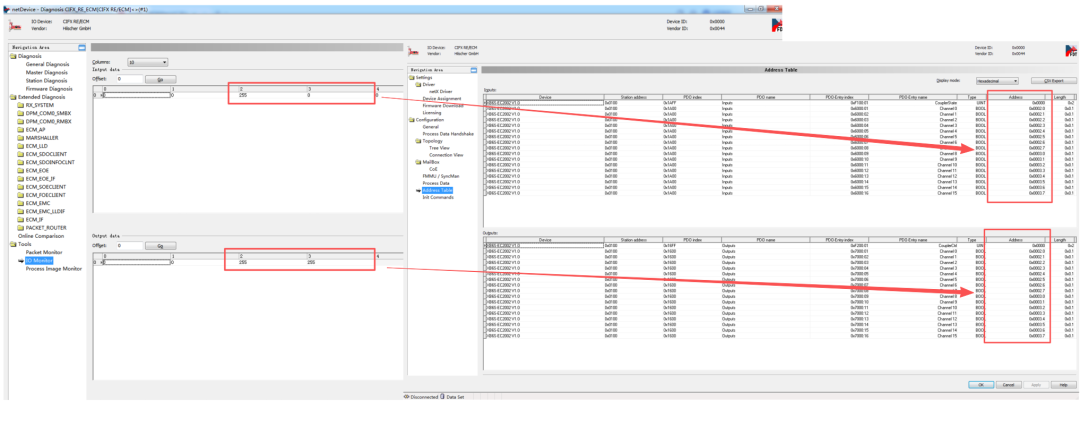1080x425 pixels.
Task: Open the Diagnosis folder icon
Action: [13, 56]
